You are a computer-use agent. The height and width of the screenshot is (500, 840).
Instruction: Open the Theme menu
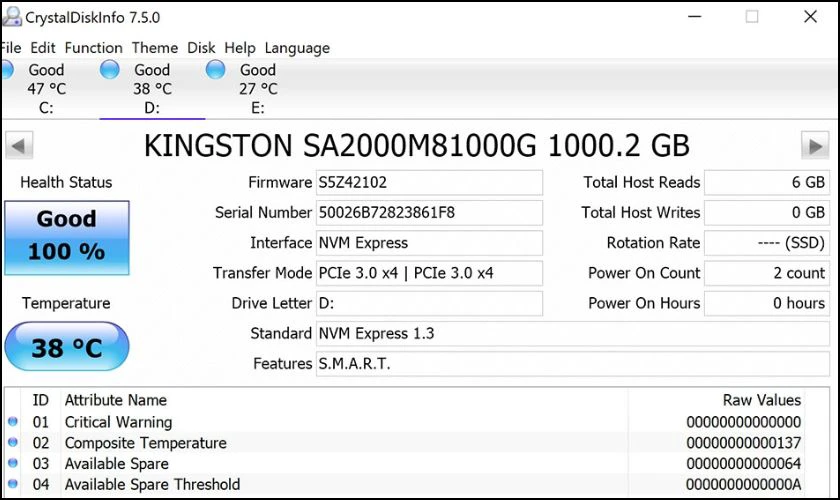(155, 48)
